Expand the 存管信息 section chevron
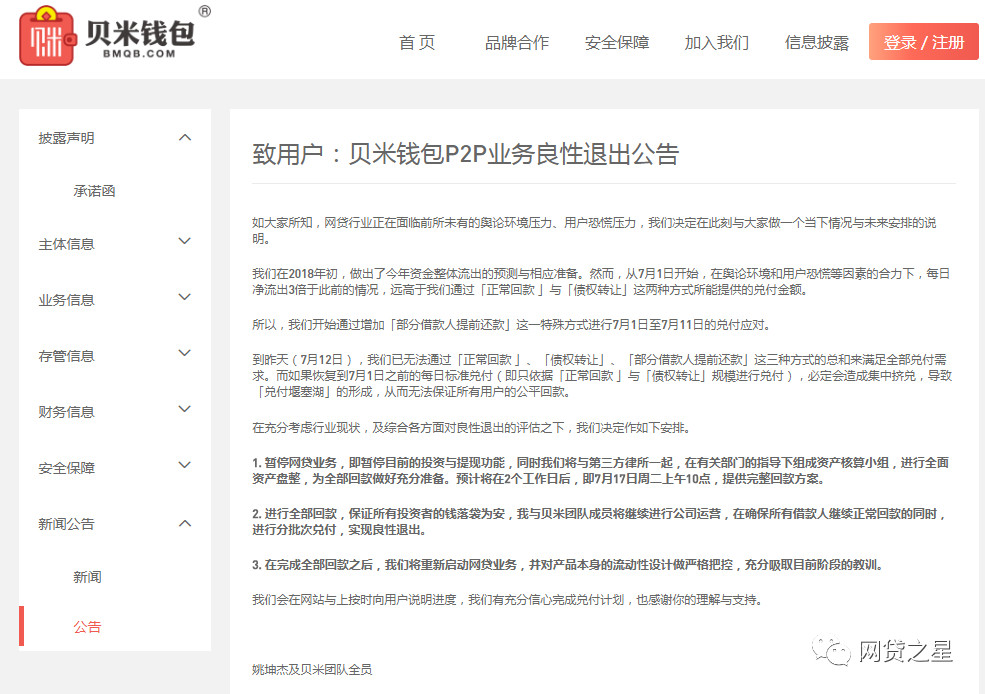 click(x=185, y=353)
